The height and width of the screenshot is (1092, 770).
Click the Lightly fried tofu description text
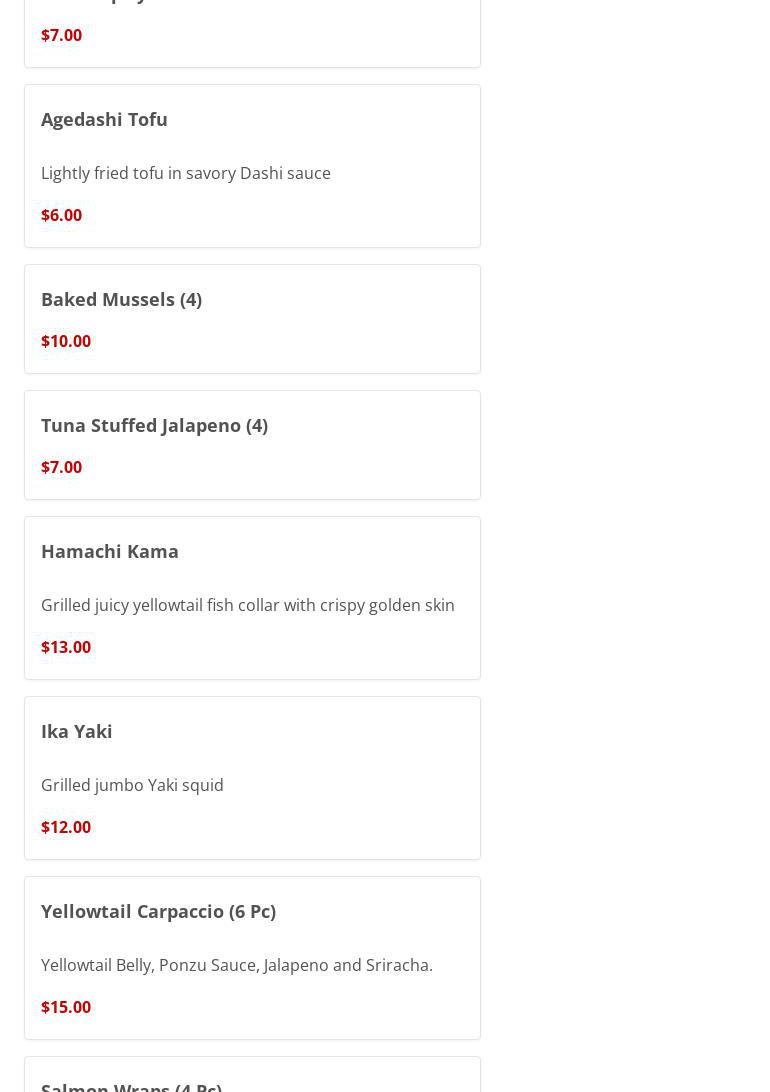click(186, 173)
